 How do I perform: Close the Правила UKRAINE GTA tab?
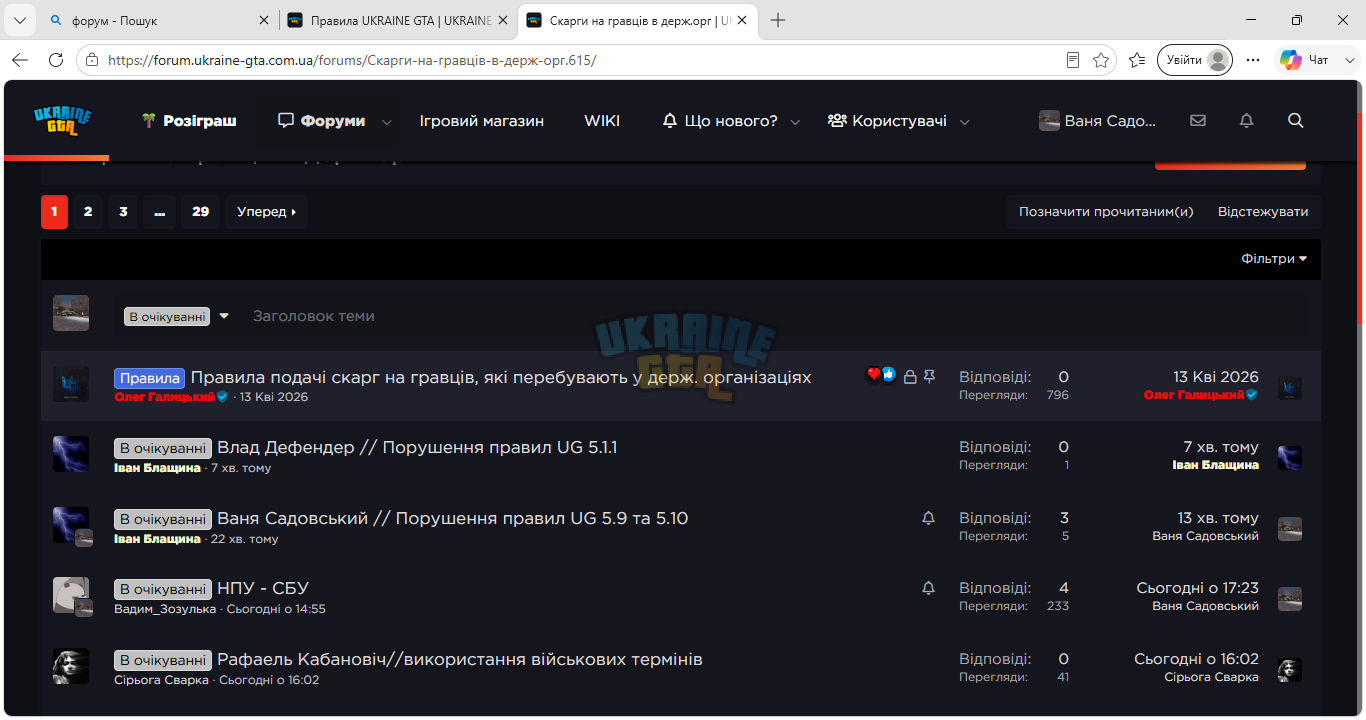point(503,20)
